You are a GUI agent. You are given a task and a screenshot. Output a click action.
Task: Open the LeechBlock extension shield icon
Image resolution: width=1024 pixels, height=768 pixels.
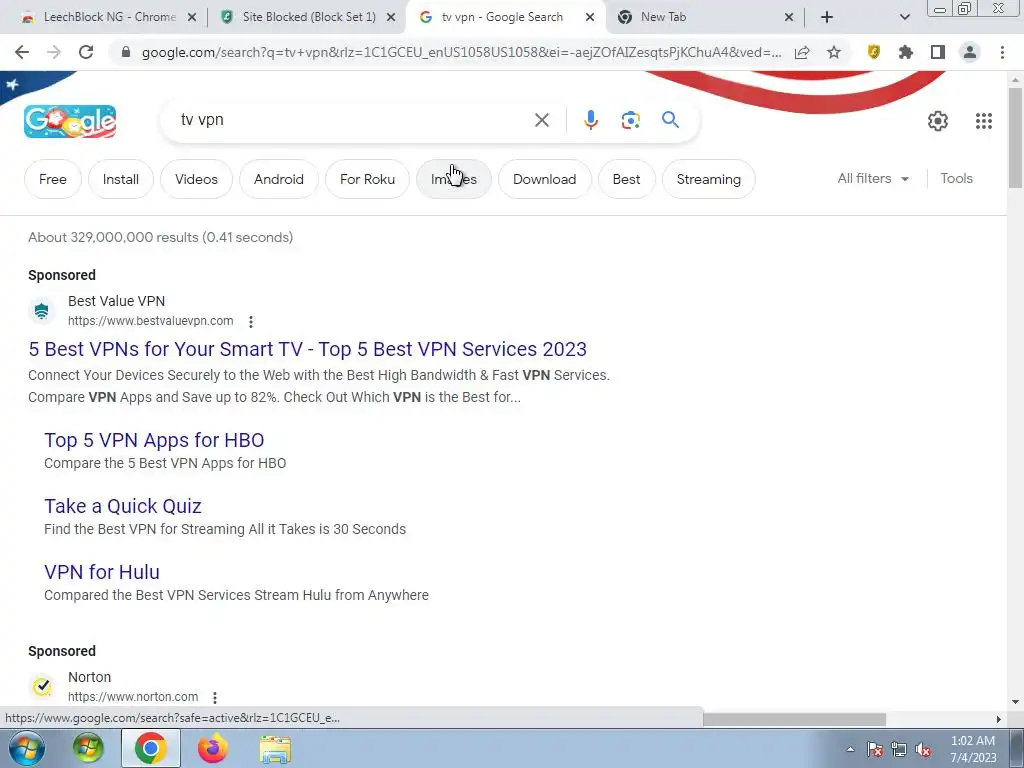873,52
